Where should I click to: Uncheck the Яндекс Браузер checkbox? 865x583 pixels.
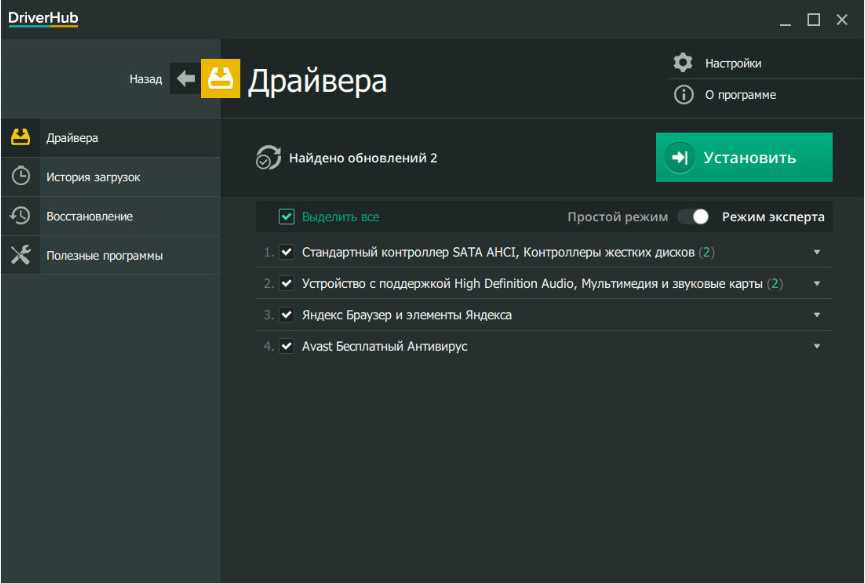(287, 315)
